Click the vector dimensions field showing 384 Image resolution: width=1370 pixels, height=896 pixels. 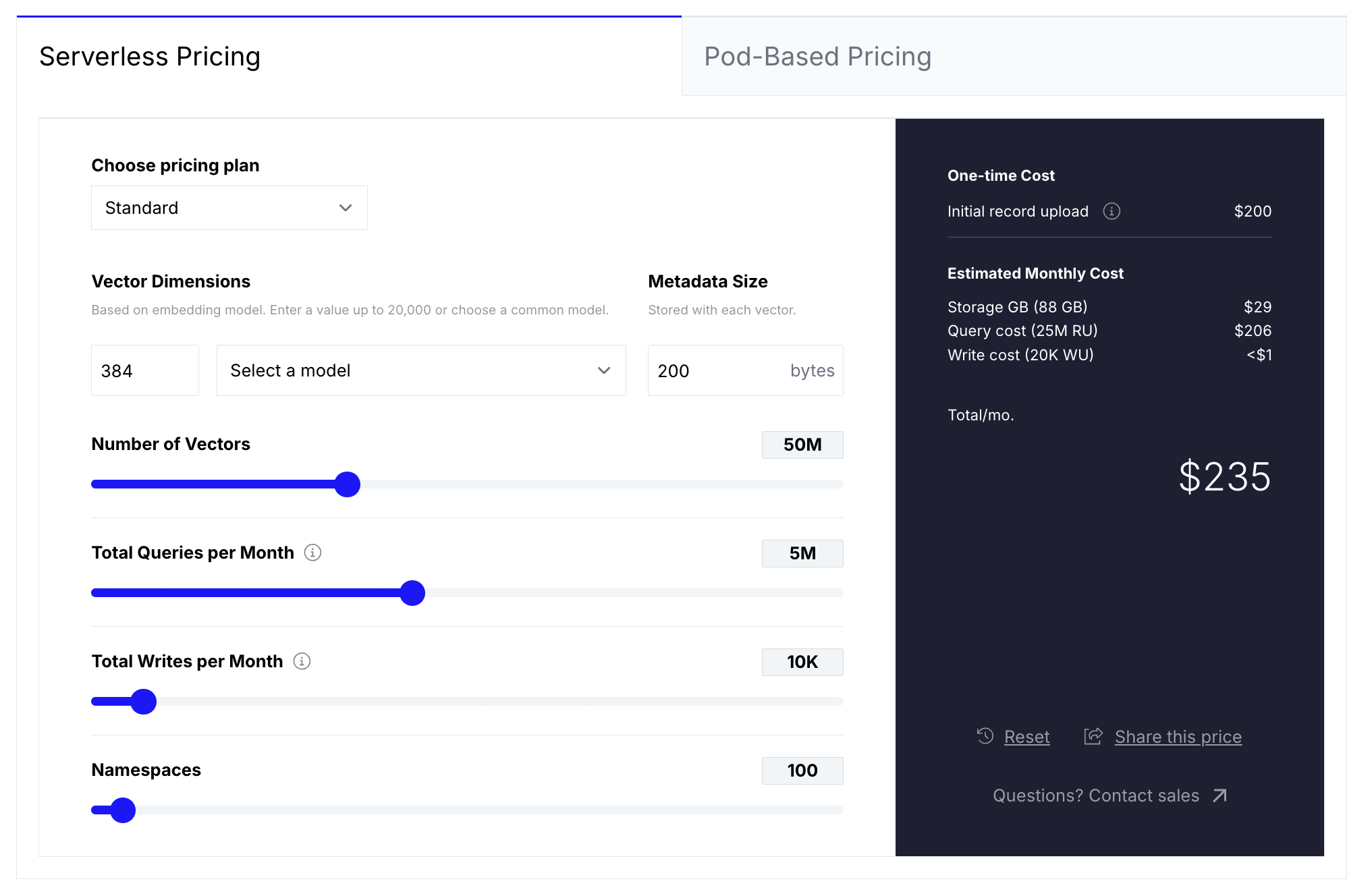[144, 370]
